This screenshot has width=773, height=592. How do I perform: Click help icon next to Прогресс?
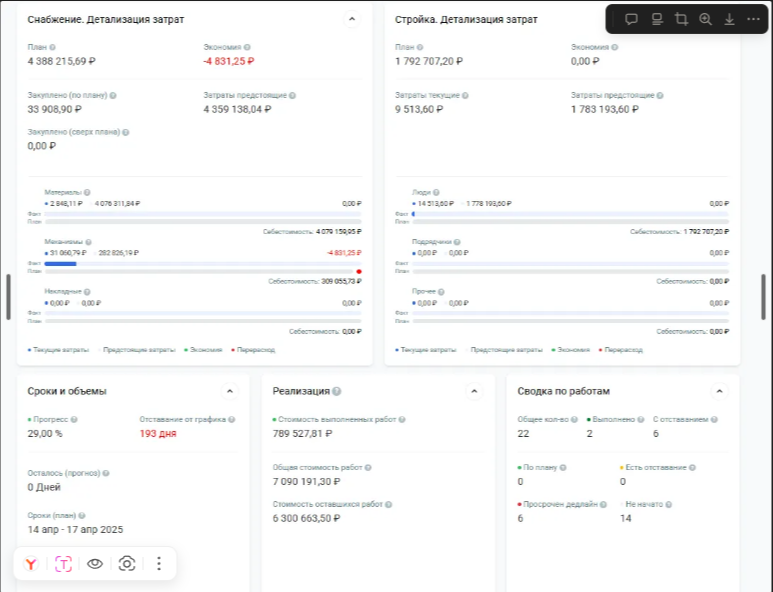click(74, 419)
